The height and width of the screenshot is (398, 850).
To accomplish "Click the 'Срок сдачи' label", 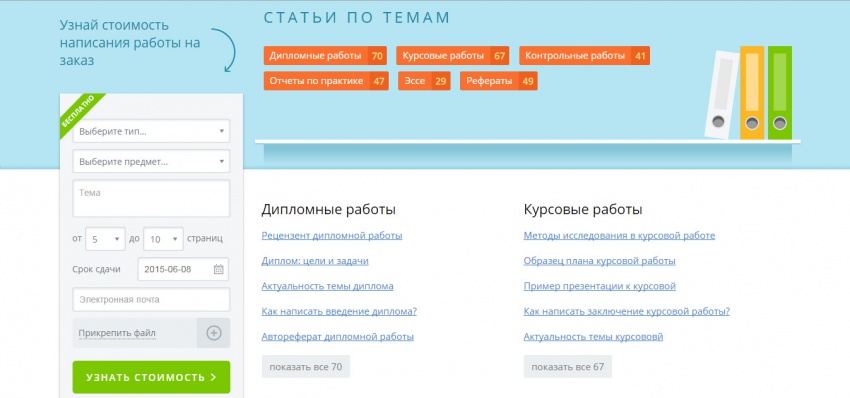I will point(96,269).
